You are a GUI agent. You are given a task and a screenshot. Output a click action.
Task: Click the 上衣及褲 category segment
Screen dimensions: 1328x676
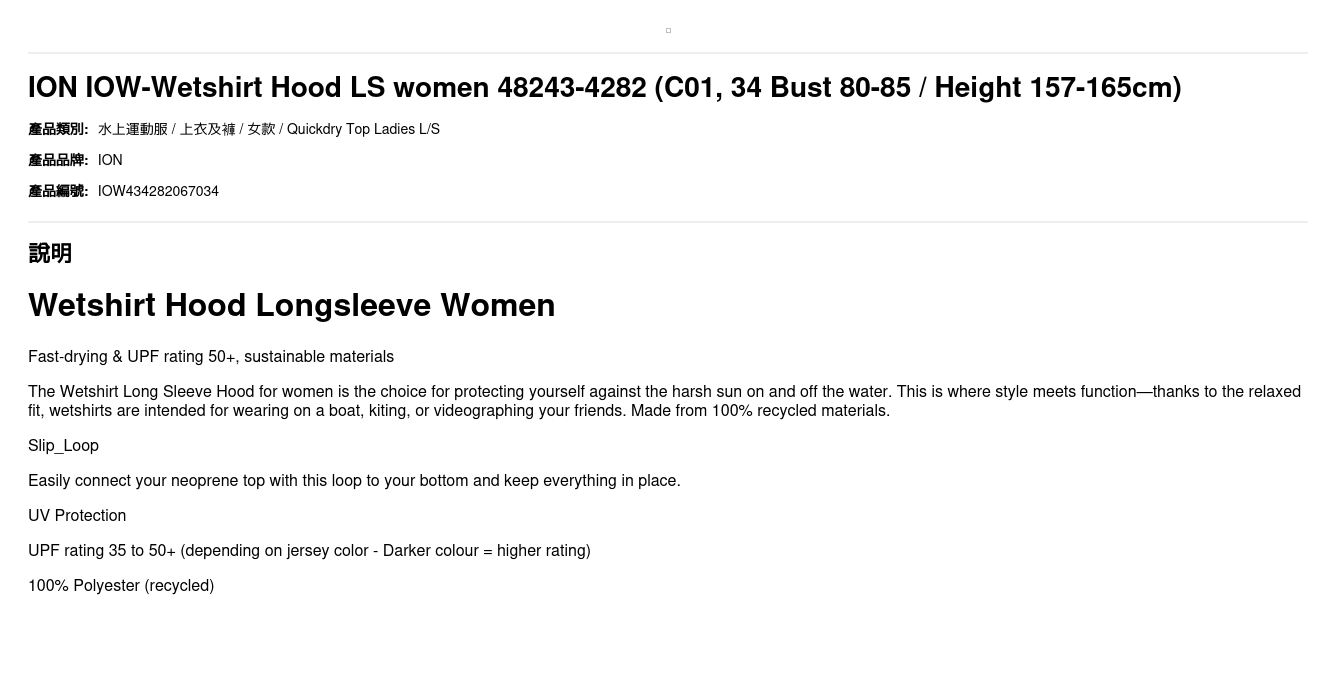point(207,129)
